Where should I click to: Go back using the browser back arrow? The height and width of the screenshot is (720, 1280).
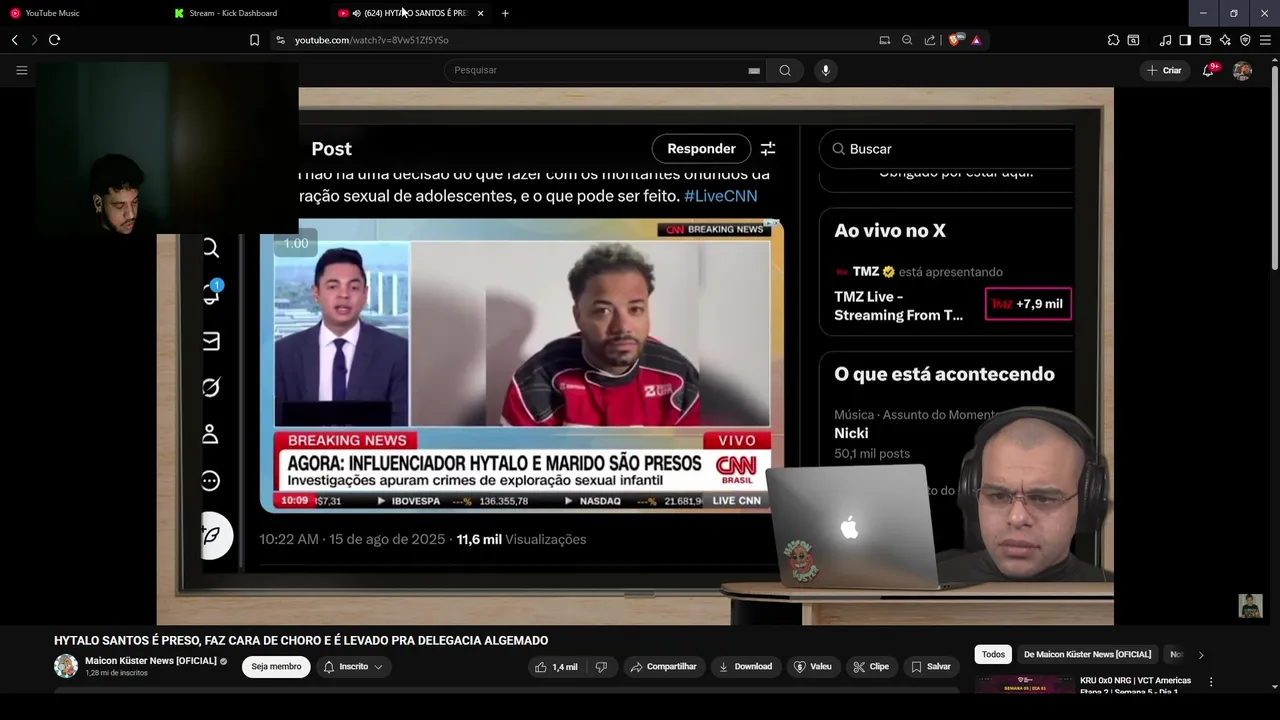(x=15, y=40)
